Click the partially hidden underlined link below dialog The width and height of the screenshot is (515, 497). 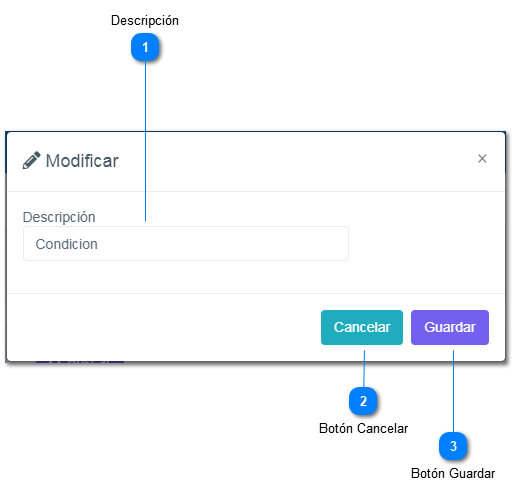point(80,361)
